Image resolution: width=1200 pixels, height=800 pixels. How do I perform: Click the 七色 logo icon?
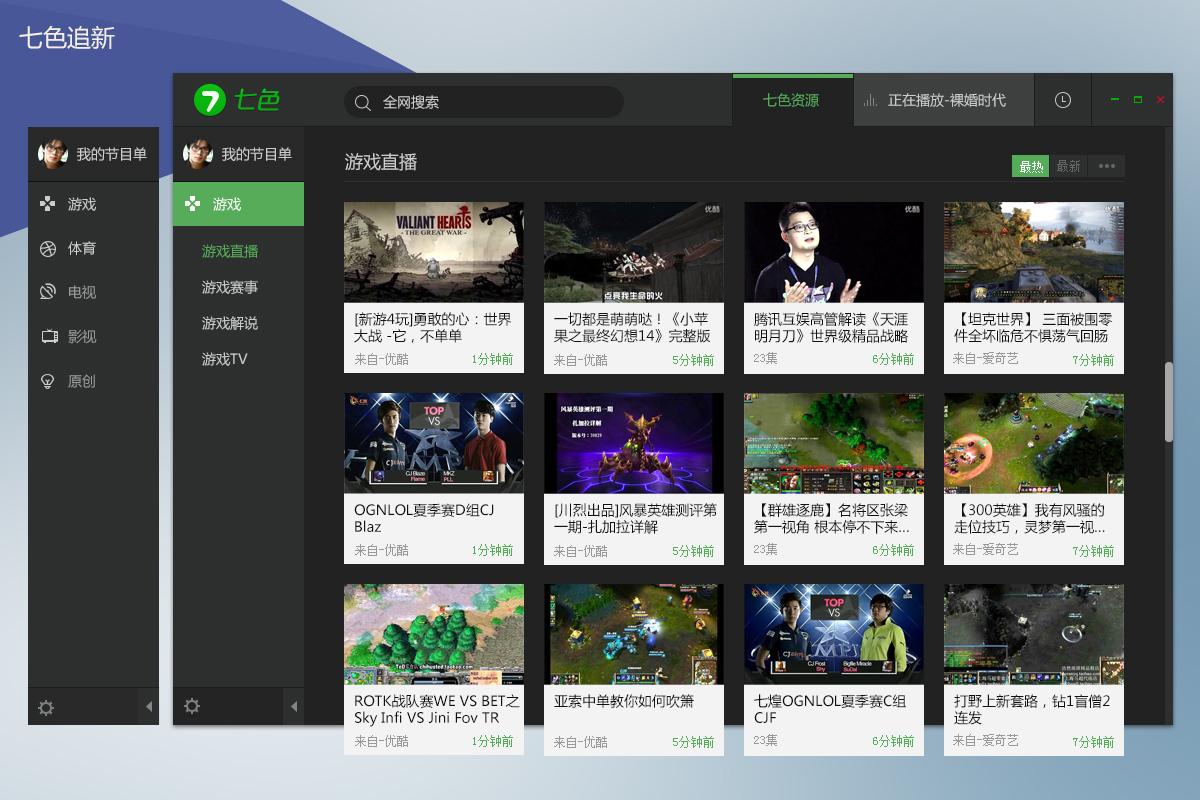(209, 100)
